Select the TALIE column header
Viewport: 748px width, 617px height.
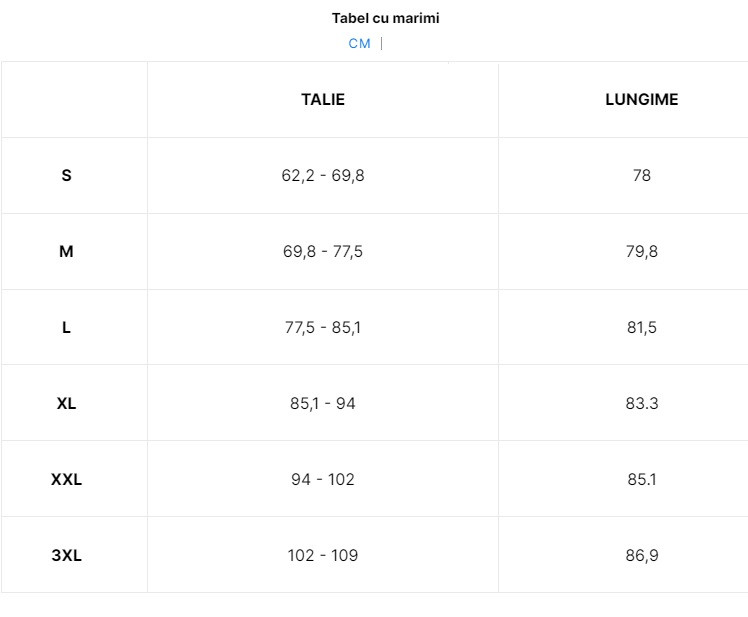(323, 99)
